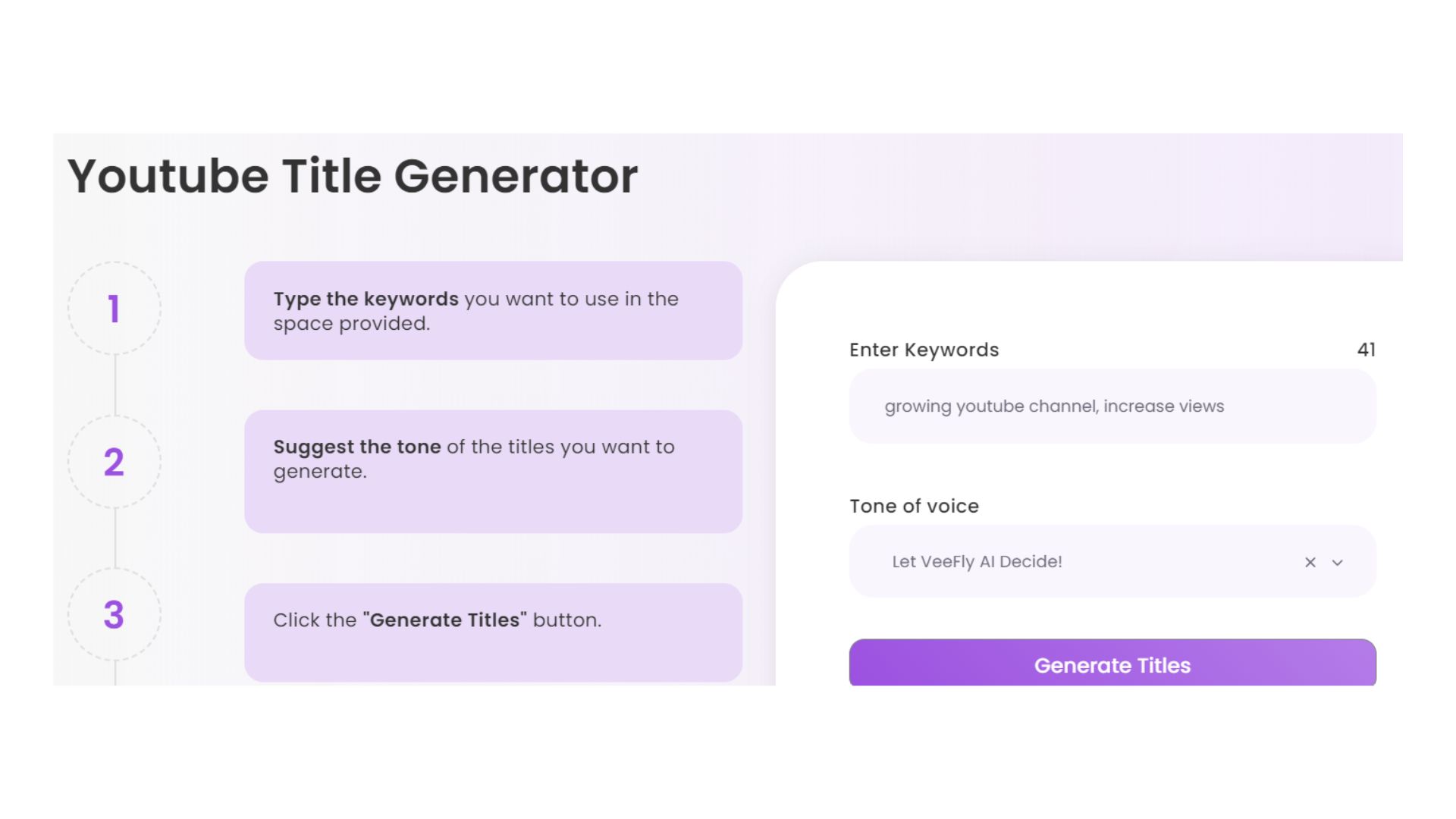
Task: Click the 'Generate Titles button' instruction card
Action: click(x=493, y=632)
